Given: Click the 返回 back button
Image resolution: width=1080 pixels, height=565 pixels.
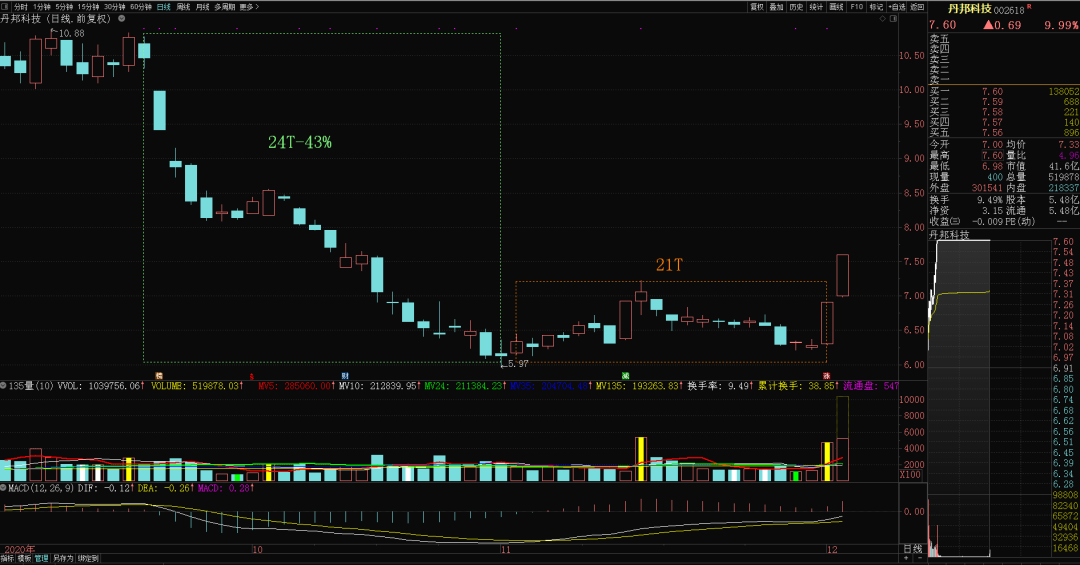Looking at the screenshot, I should [x=917, y=6].
